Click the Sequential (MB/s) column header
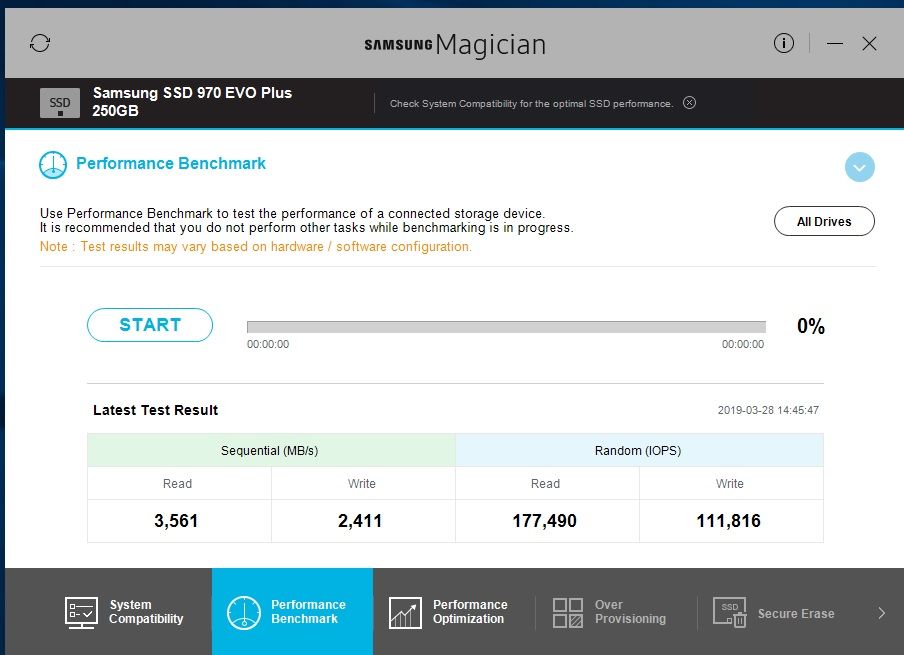The height and width of the screenshot is (655, 904). [271, 450]
